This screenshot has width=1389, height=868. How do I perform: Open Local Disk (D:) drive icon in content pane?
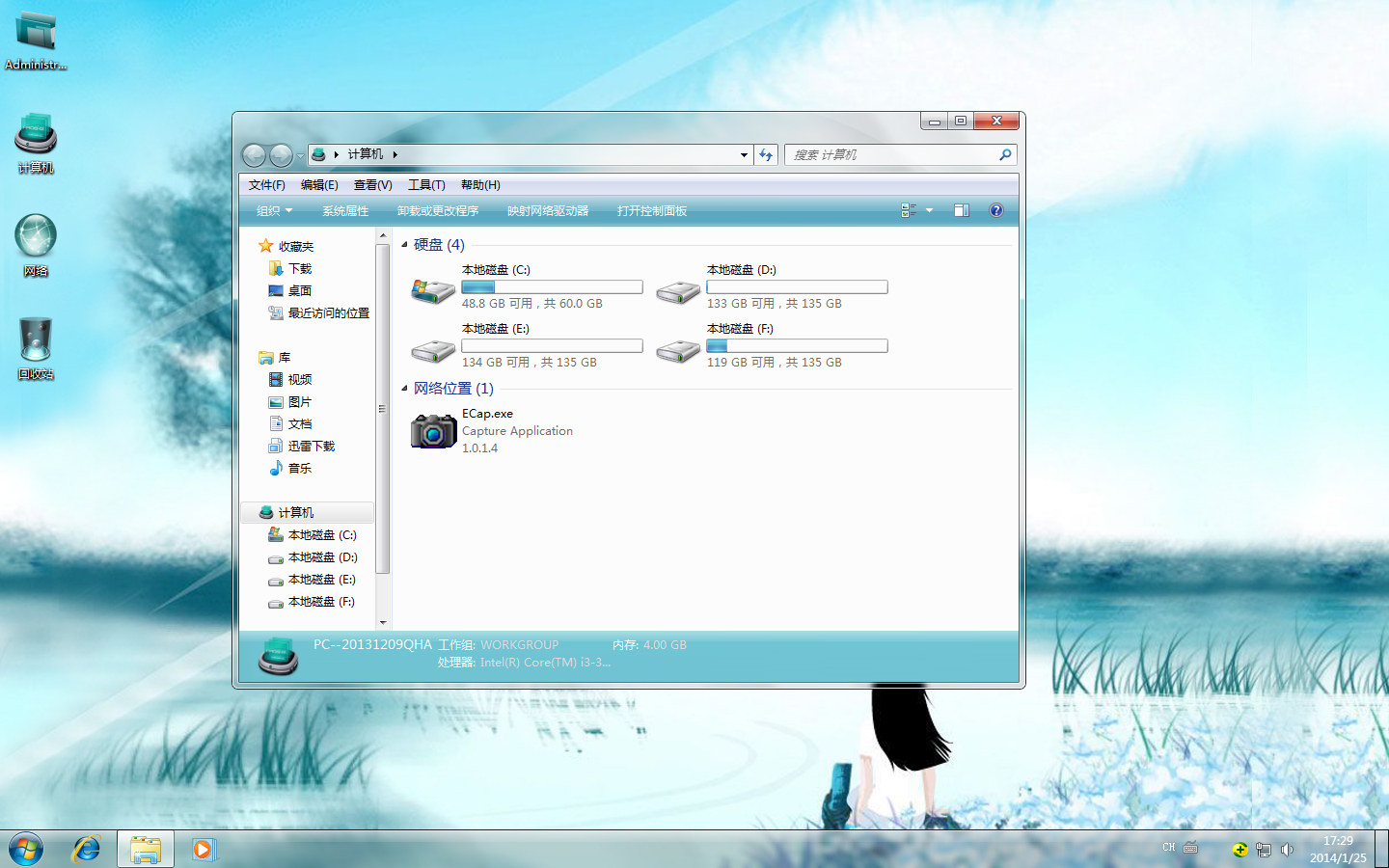click(x=678, y=292)
